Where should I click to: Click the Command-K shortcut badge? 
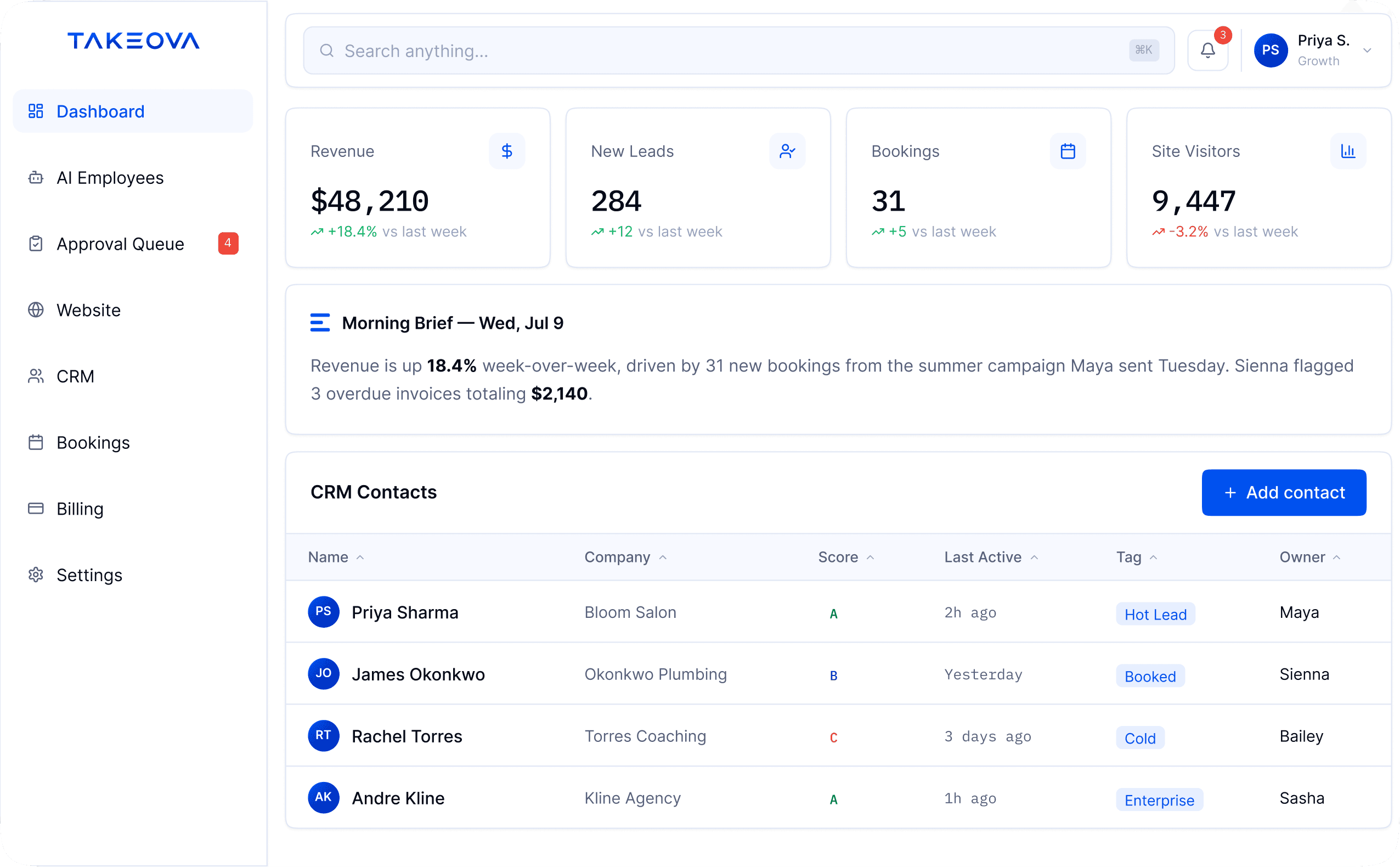coord(1144,50)
